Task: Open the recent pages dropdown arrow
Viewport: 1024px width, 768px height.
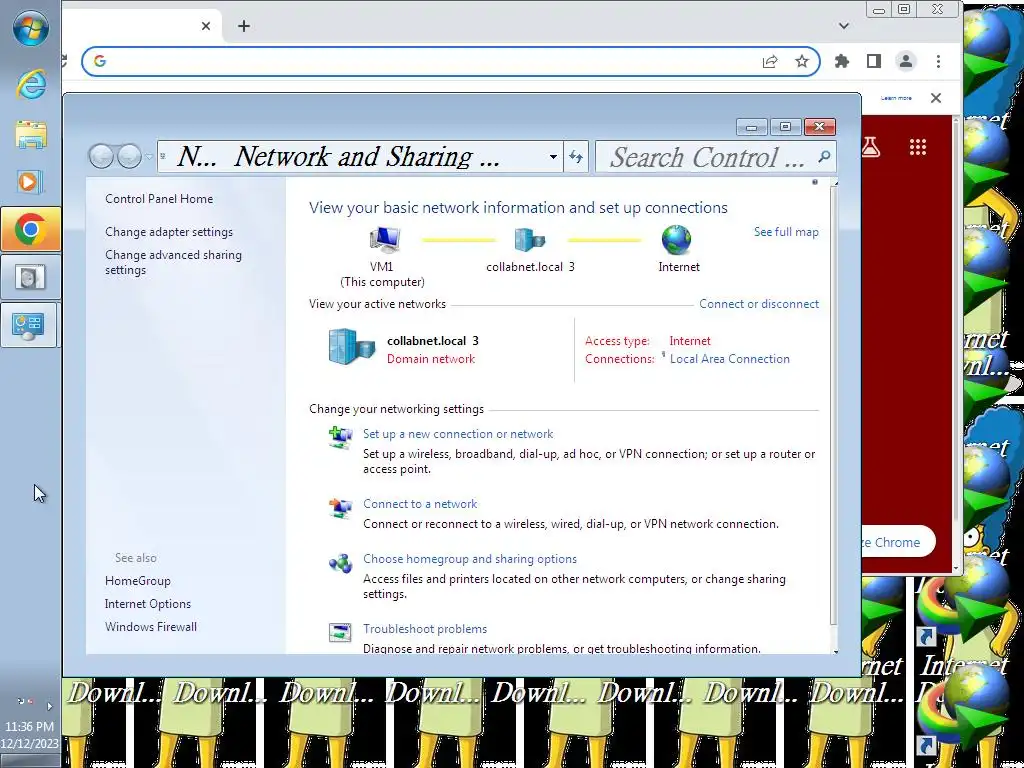Action: tap(149, 157)
